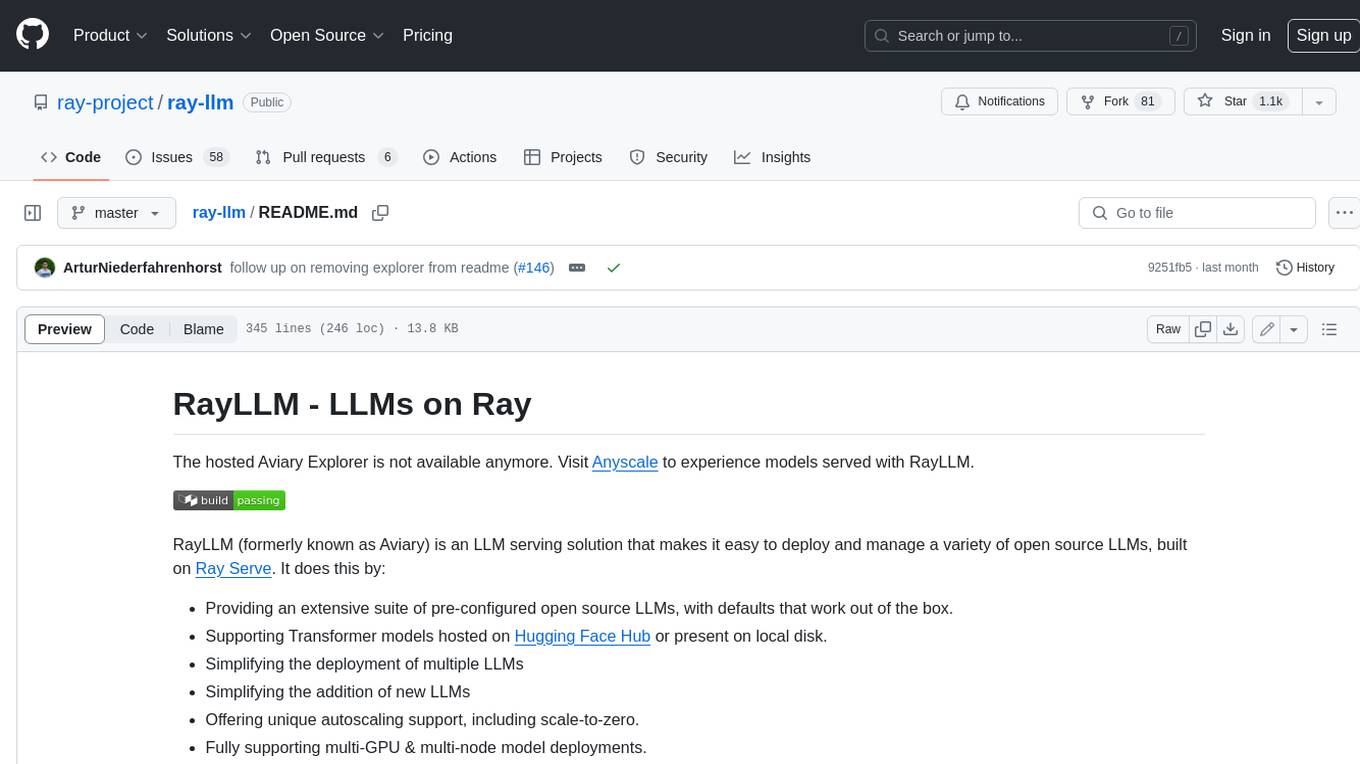The height and width of the screenshot is (764, 1360).
Task: Switch to the Actions tab
Action: tap(460, 157)
